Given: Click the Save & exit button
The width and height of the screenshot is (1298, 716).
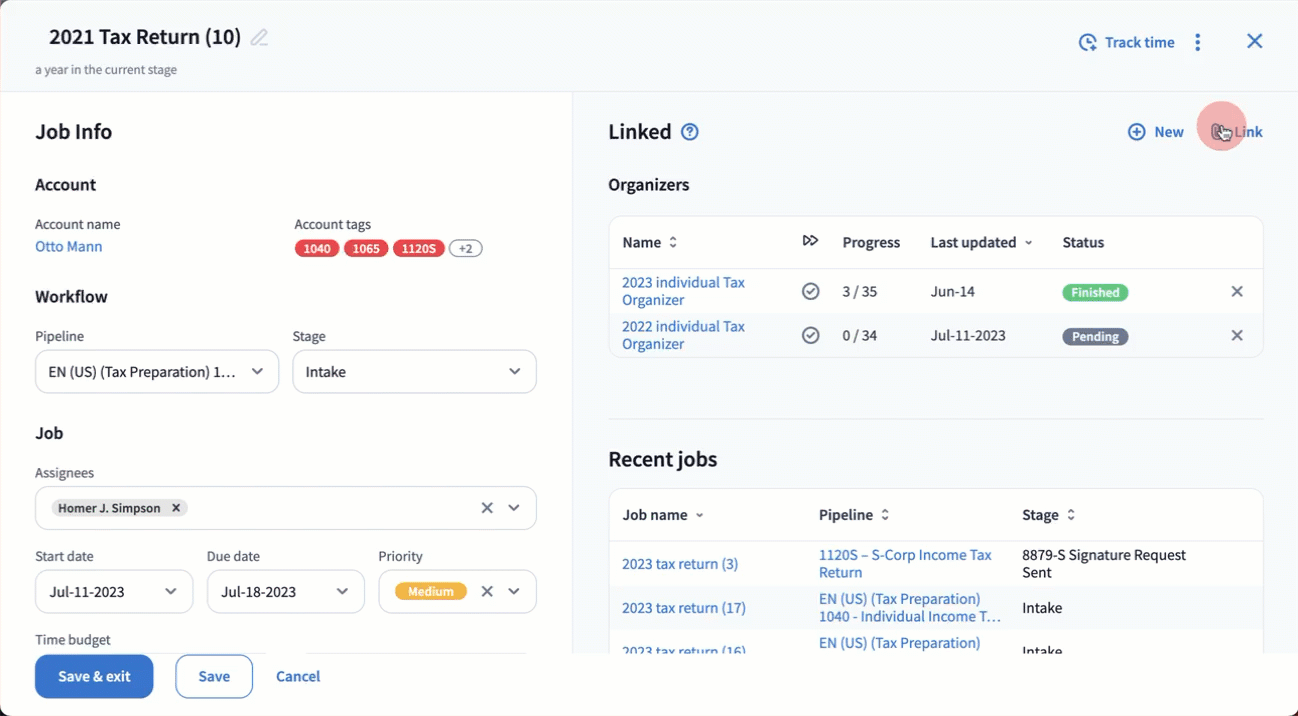Looking at the screenshot, I should tap(94, 677).
